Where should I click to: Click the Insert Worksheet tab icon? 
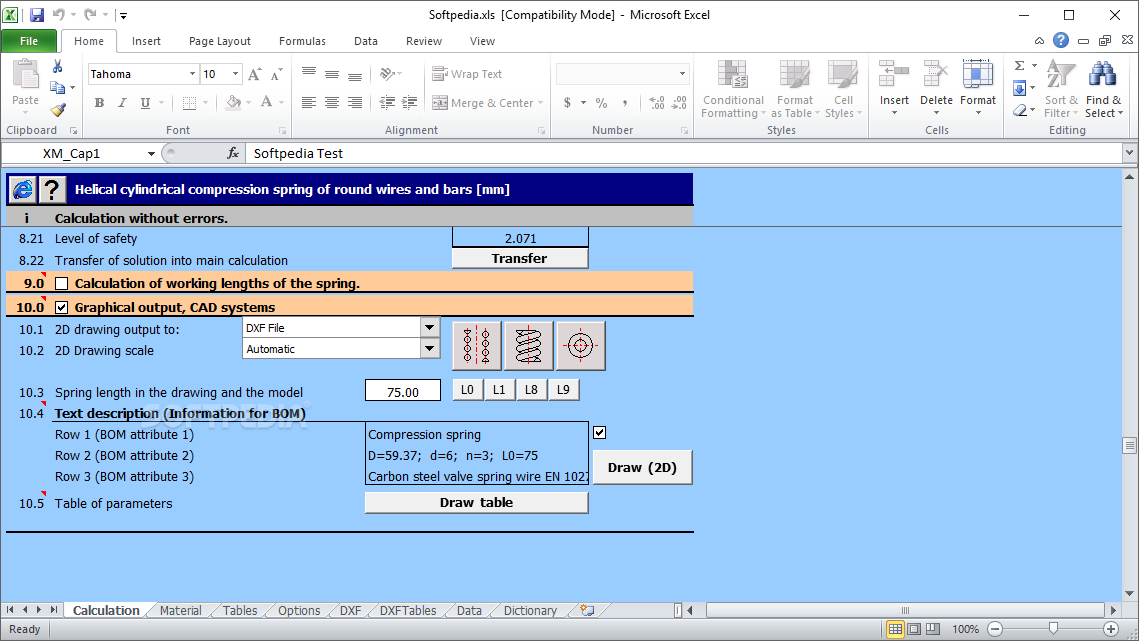tap(587, 610)
